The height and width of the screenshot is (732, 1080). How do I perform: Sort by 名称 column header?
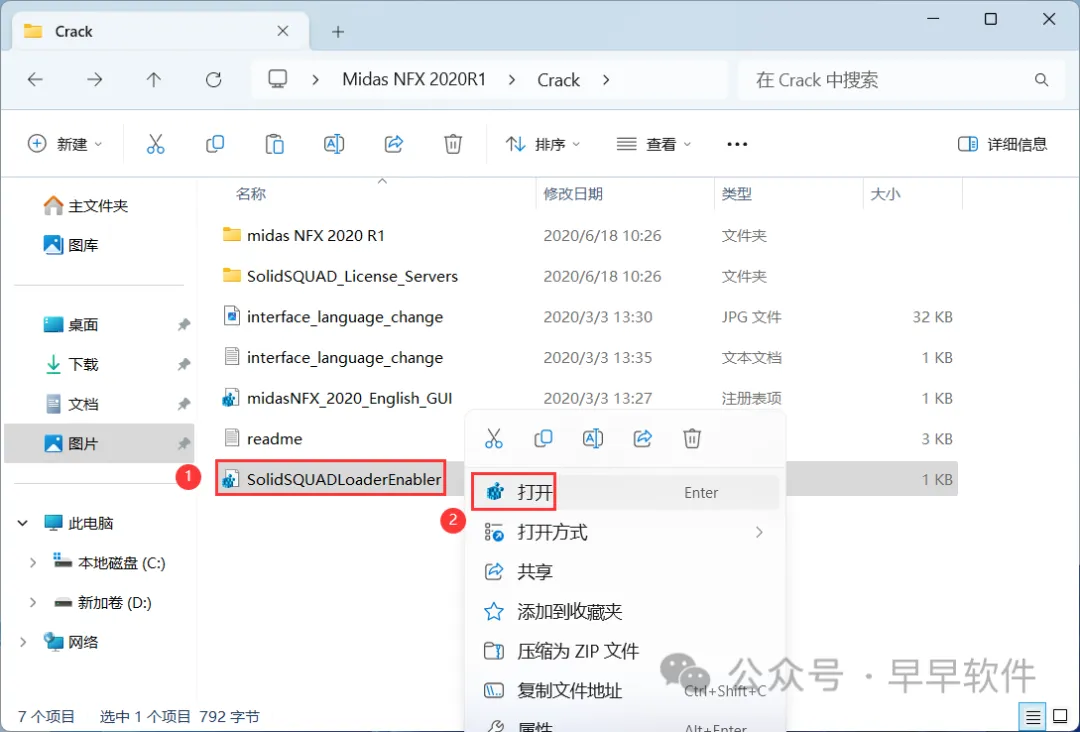pos(251,194)
